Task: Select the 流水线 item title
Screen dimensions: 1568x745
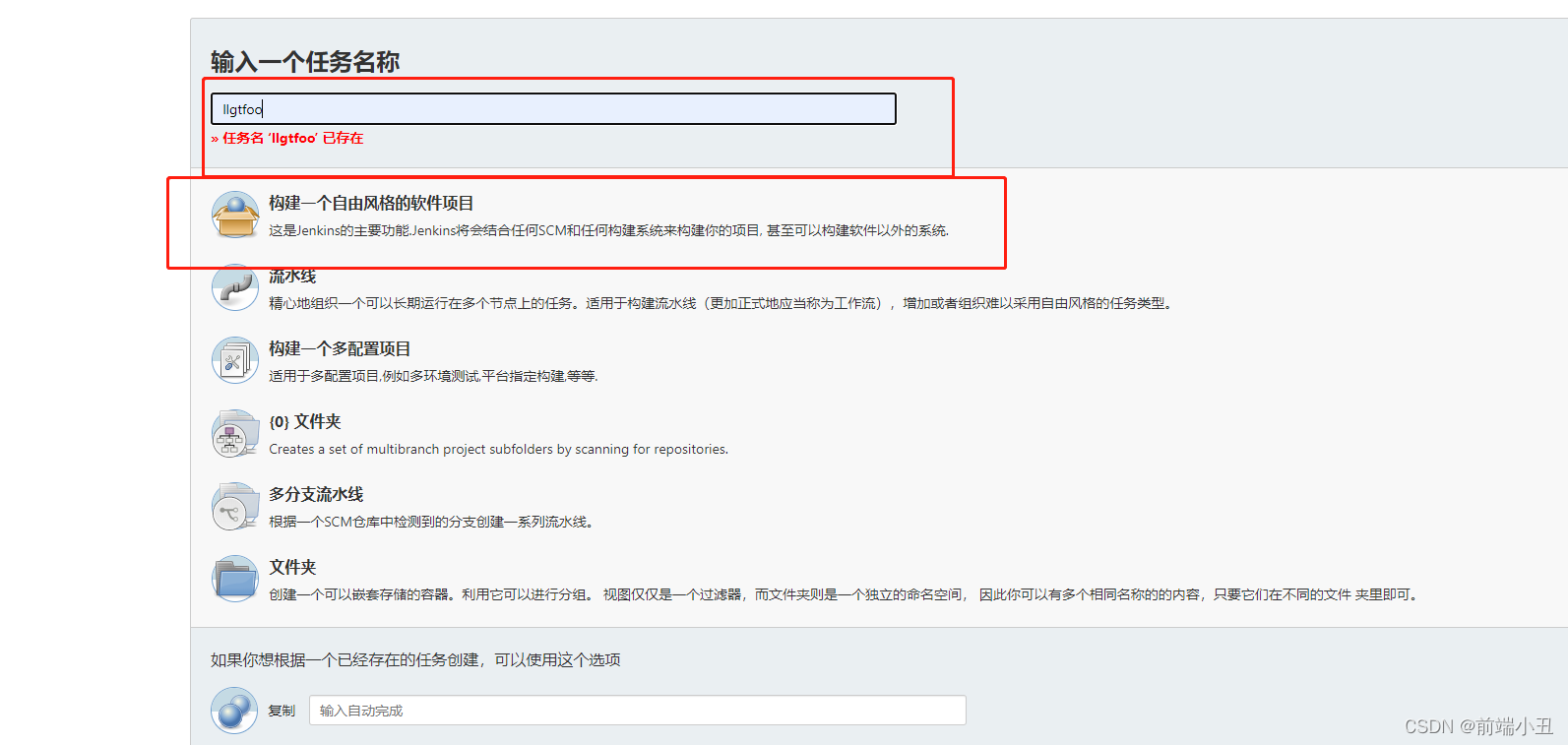Action: (292, 278)
